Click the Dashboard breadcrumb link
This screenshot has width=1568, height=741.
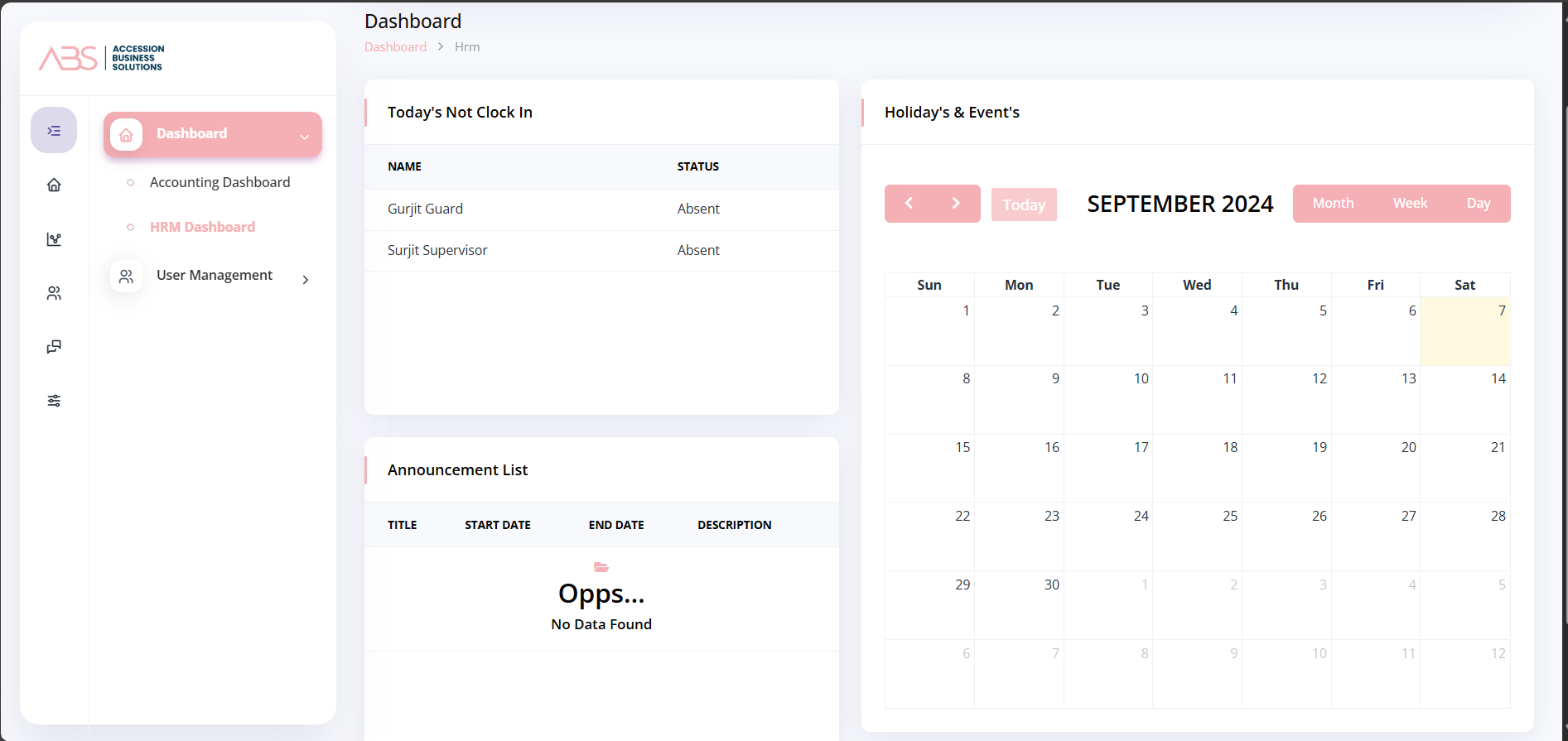coord(395,47)
